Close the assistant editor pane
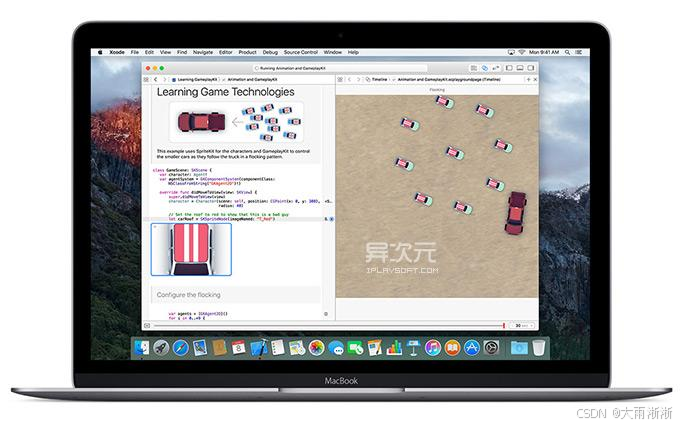The image size is (680, 427). tap(535, 80)
